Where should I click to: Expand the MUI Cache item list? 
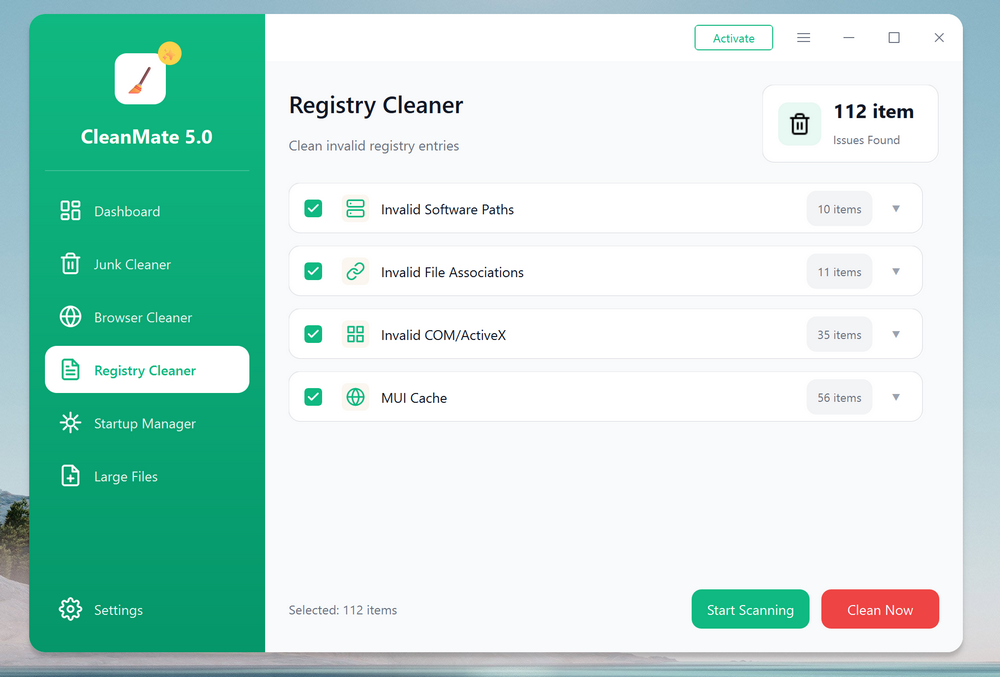click(x=896, y=397)
